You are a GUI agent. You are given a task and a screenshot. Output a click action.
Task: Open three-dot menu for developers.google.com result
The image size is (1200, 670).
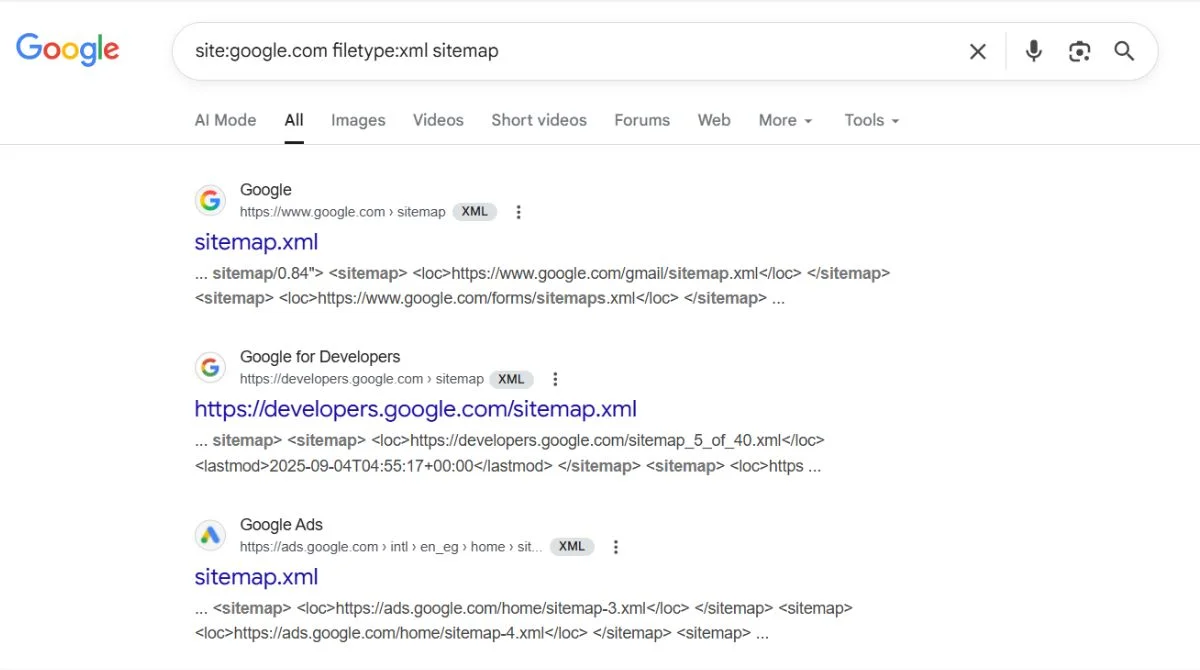(556, 379)
